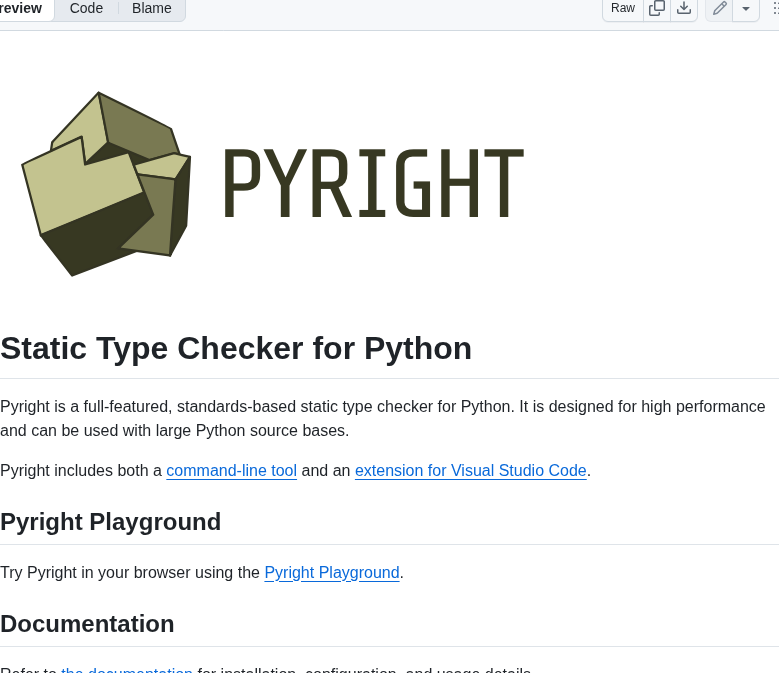779x673 pixels.
Task: Open the documentation link
Action: (127, 670)
